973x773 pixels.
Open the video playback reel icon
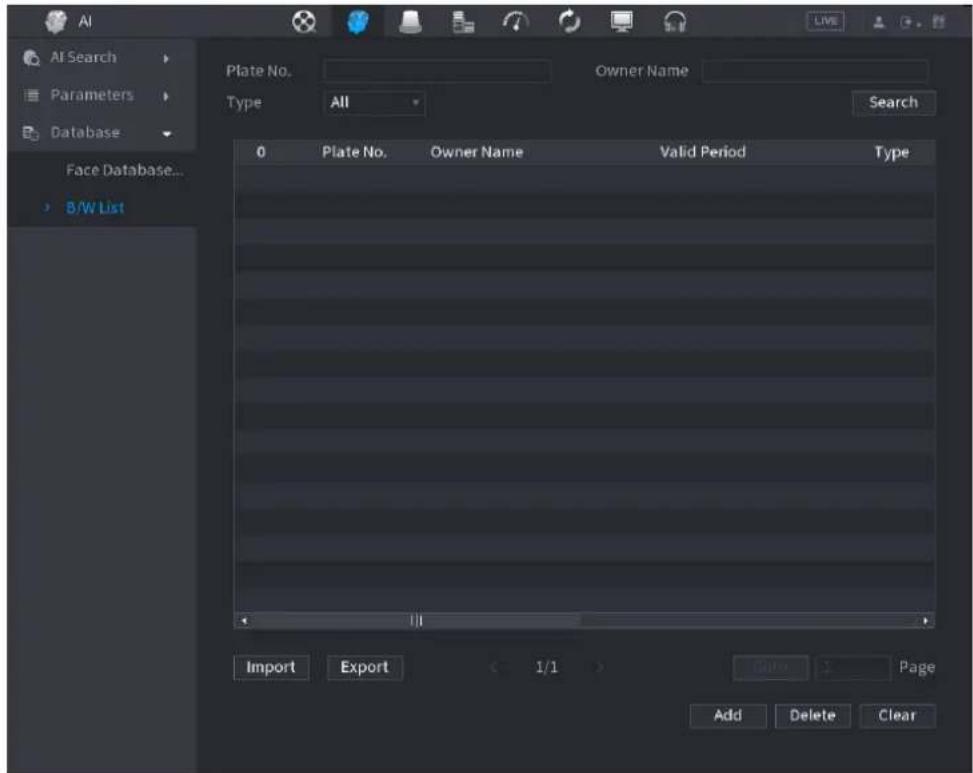(x=304, y=22)
